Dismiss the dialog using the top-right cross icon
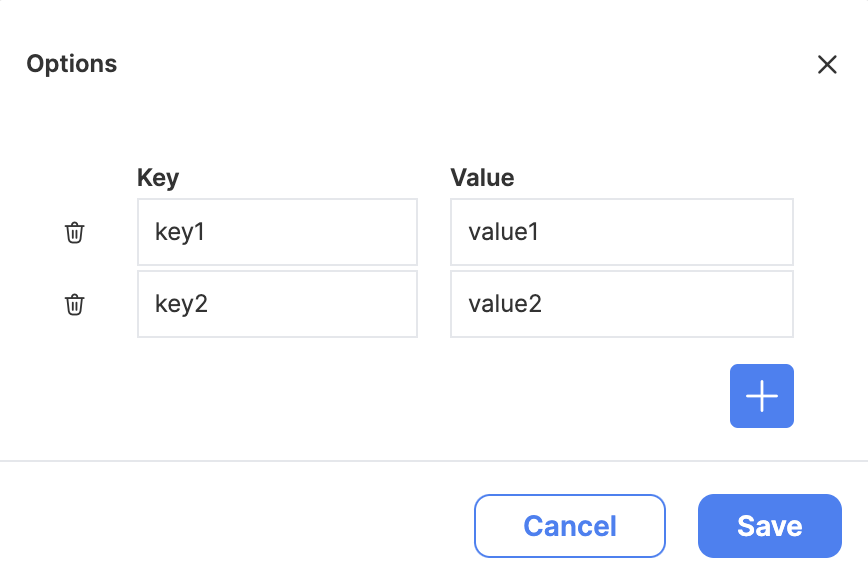Viewport: 868px width, 580px height. point(827,64)
